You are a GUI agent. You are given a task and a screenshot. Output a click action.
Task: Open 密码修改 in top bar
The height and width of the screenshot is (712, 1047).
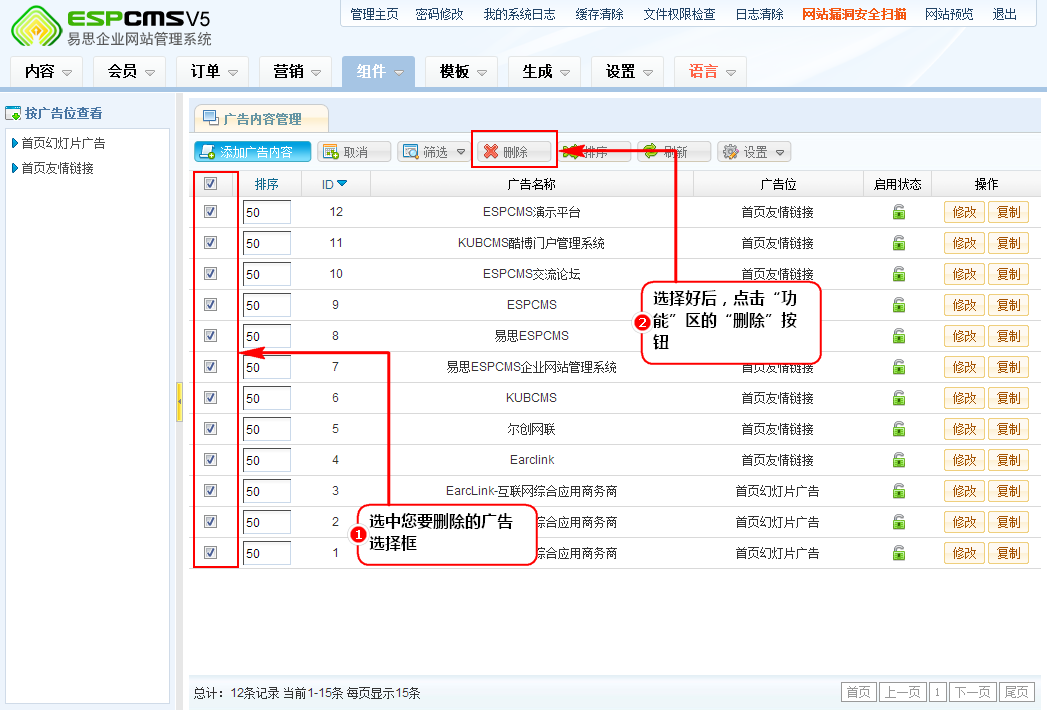point(439,14)
